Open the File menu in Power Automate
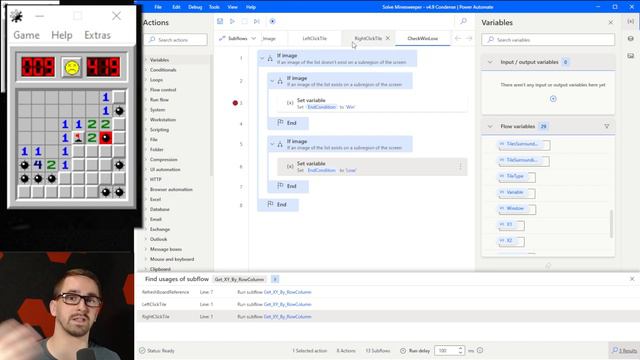This screenshot has width=640, height=360. pyautogui.click(x=158, y=7)
